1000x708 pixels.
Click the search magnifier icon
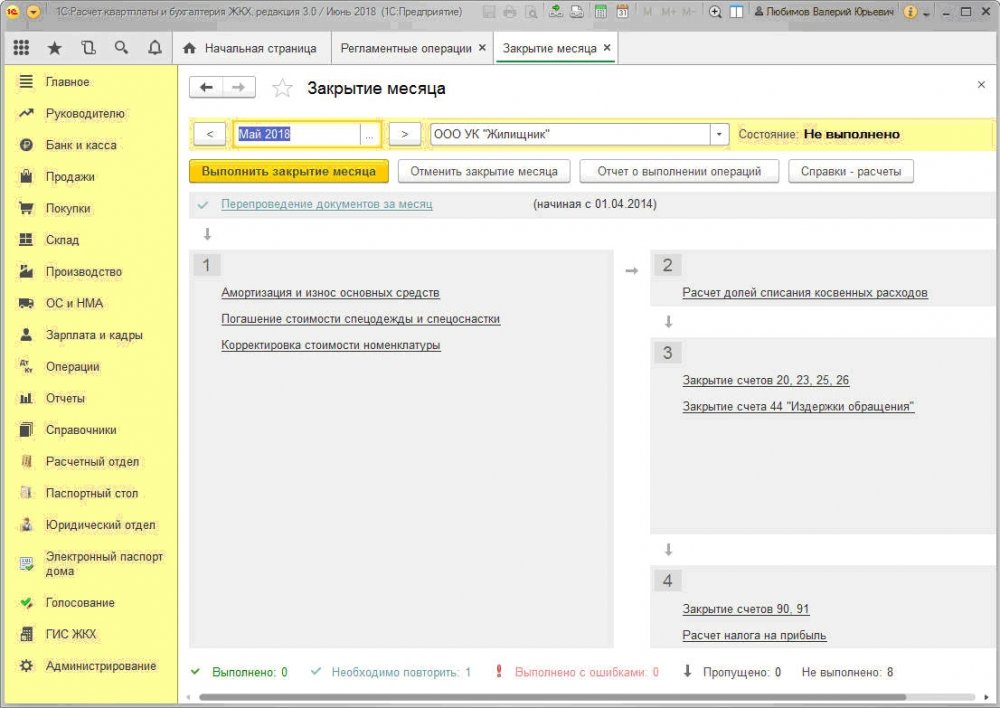pyautogui.click(x=121, y=48)
